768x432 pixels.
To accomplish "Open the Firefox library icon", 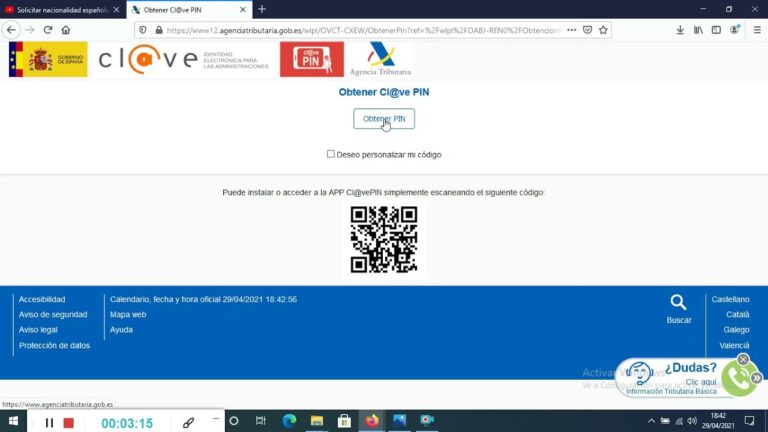I will [698, 30].
